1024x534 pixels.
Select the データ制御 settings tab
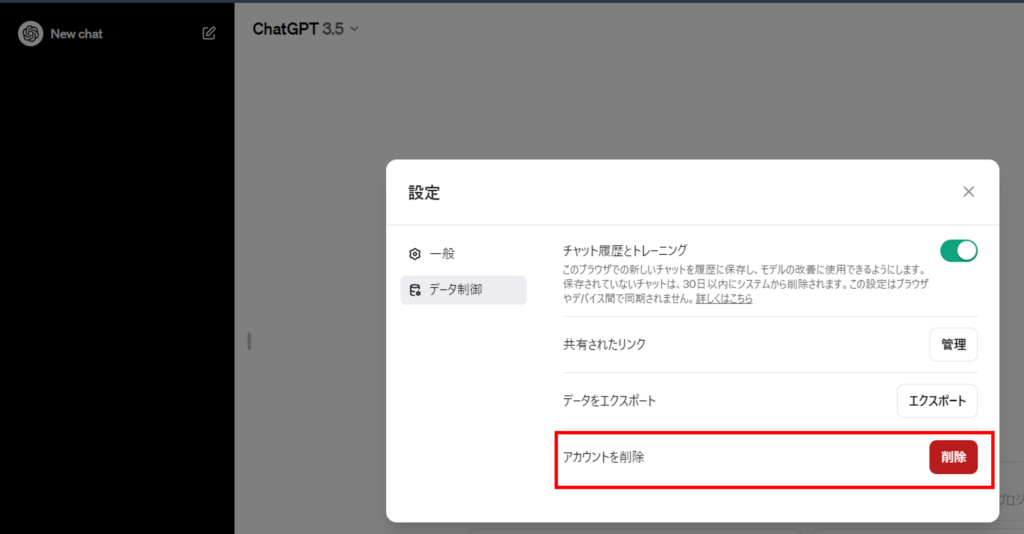[x=463, y=290]
